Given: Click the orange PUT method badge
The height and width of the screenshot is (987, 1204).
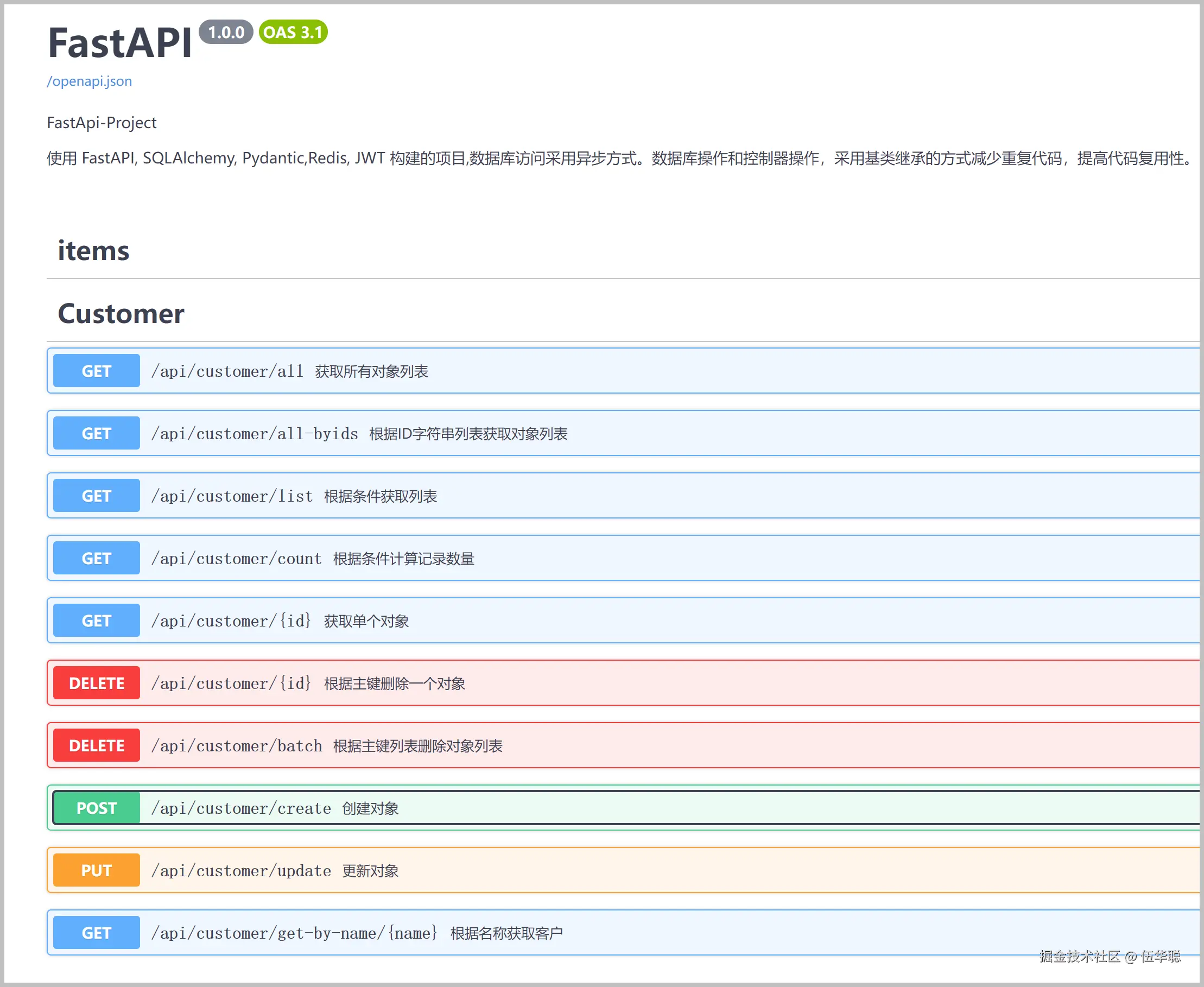Looking at the screenshot, I should (96, 870).
